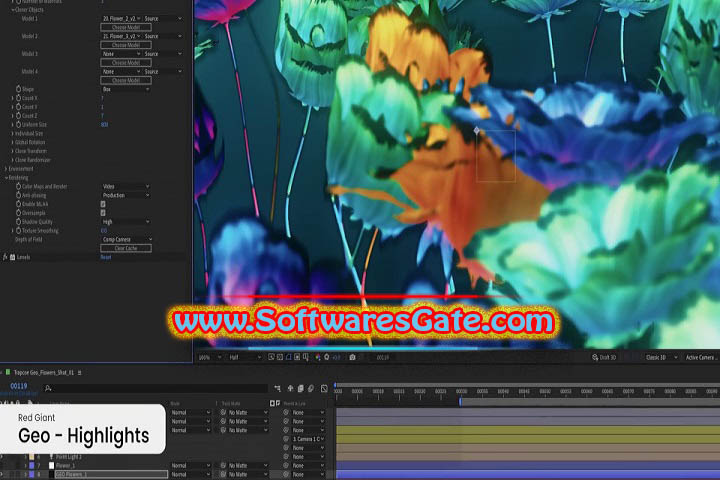
Task: Click the Clear Cache button
Action: coord(126,248)
